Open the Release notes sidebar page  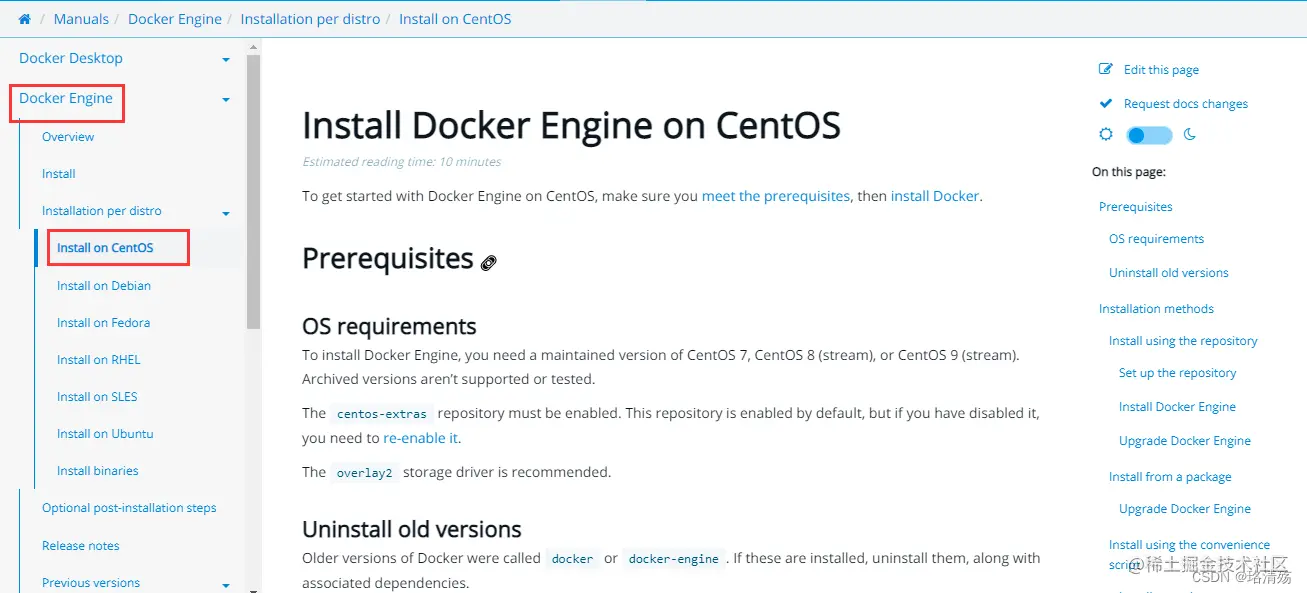click(x=81, y=546)
